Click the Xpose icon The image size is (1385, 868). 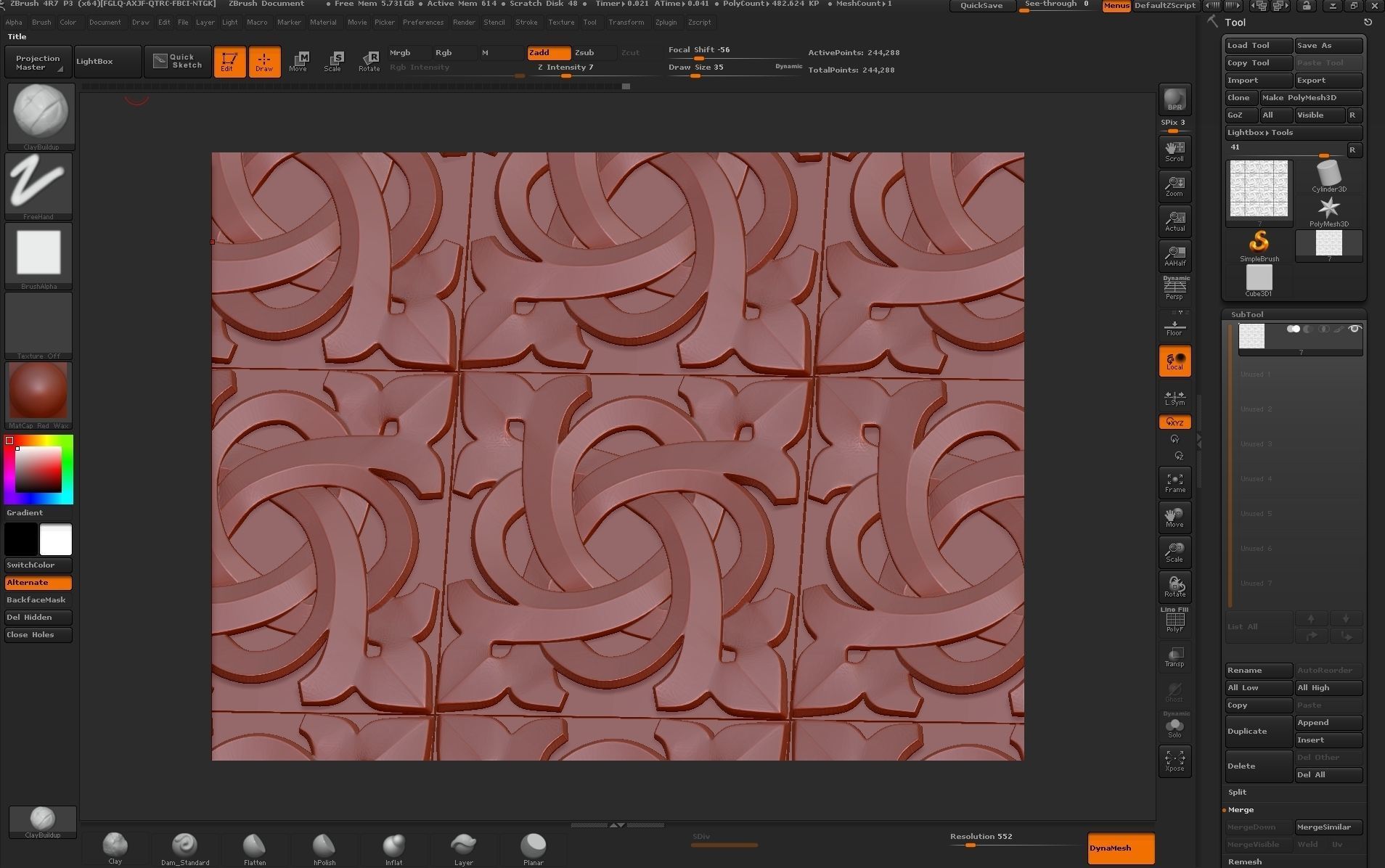pos(1174,761)
